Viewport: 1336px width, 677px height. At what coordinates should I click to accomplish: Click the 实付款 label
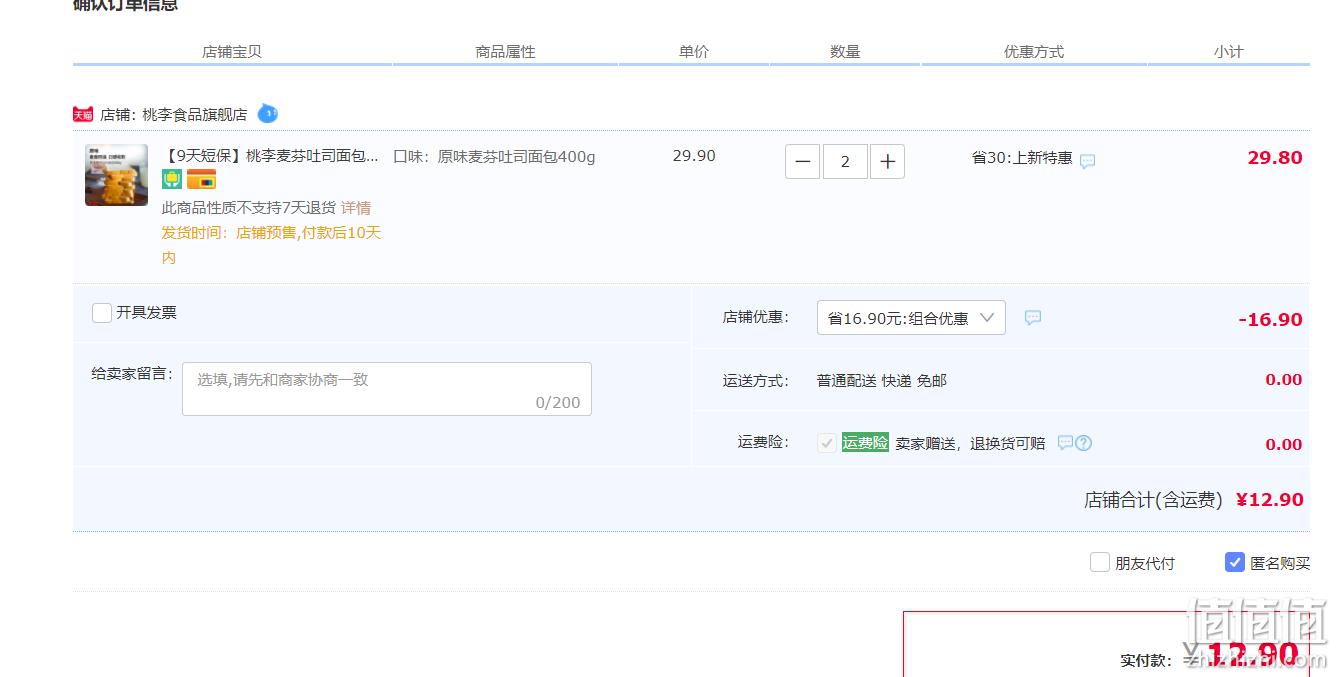click(x=1146, y=661)
